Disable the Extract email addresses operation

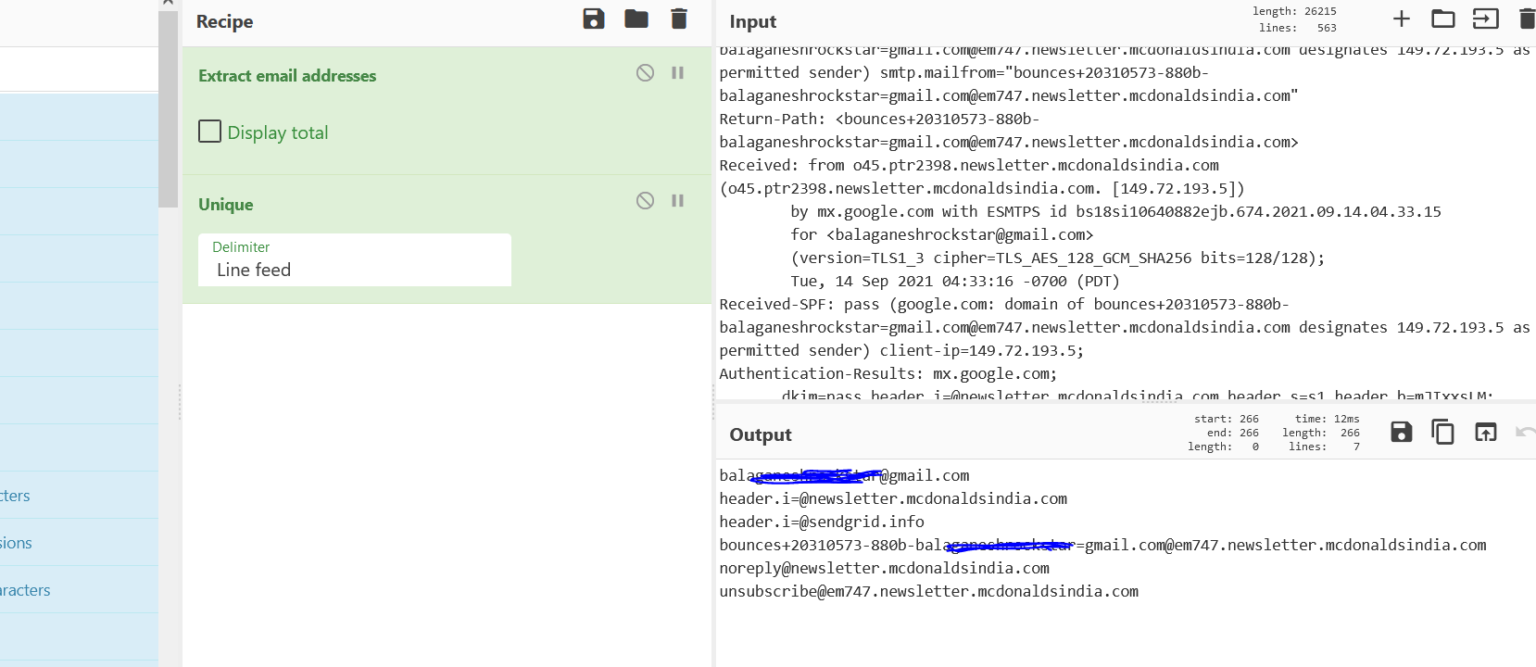(x=645, y=73)
